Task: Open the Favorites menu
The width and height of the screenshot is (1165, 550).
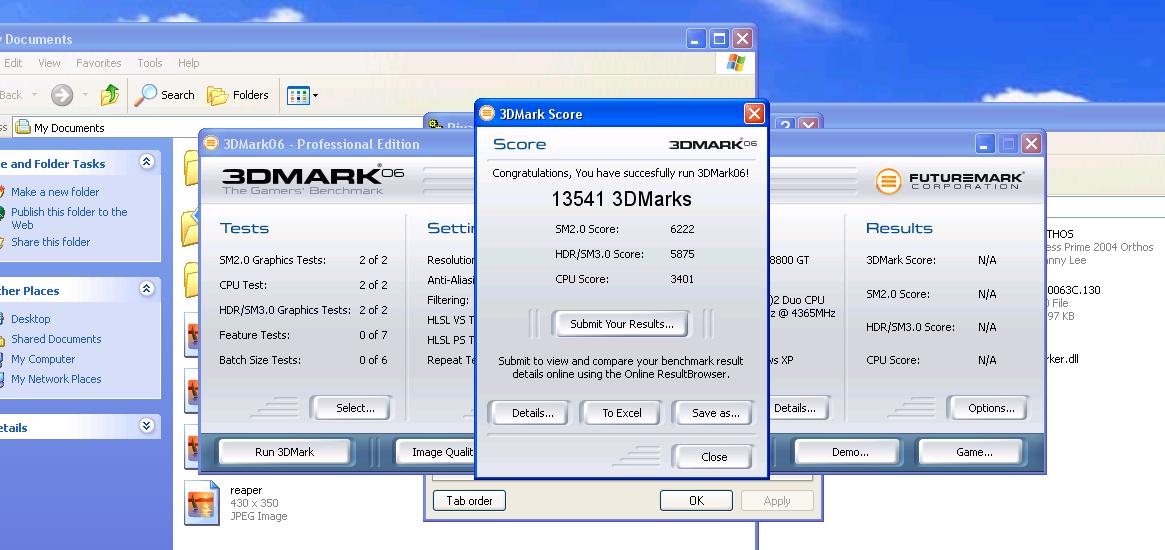Action: [x=98, y=63]
